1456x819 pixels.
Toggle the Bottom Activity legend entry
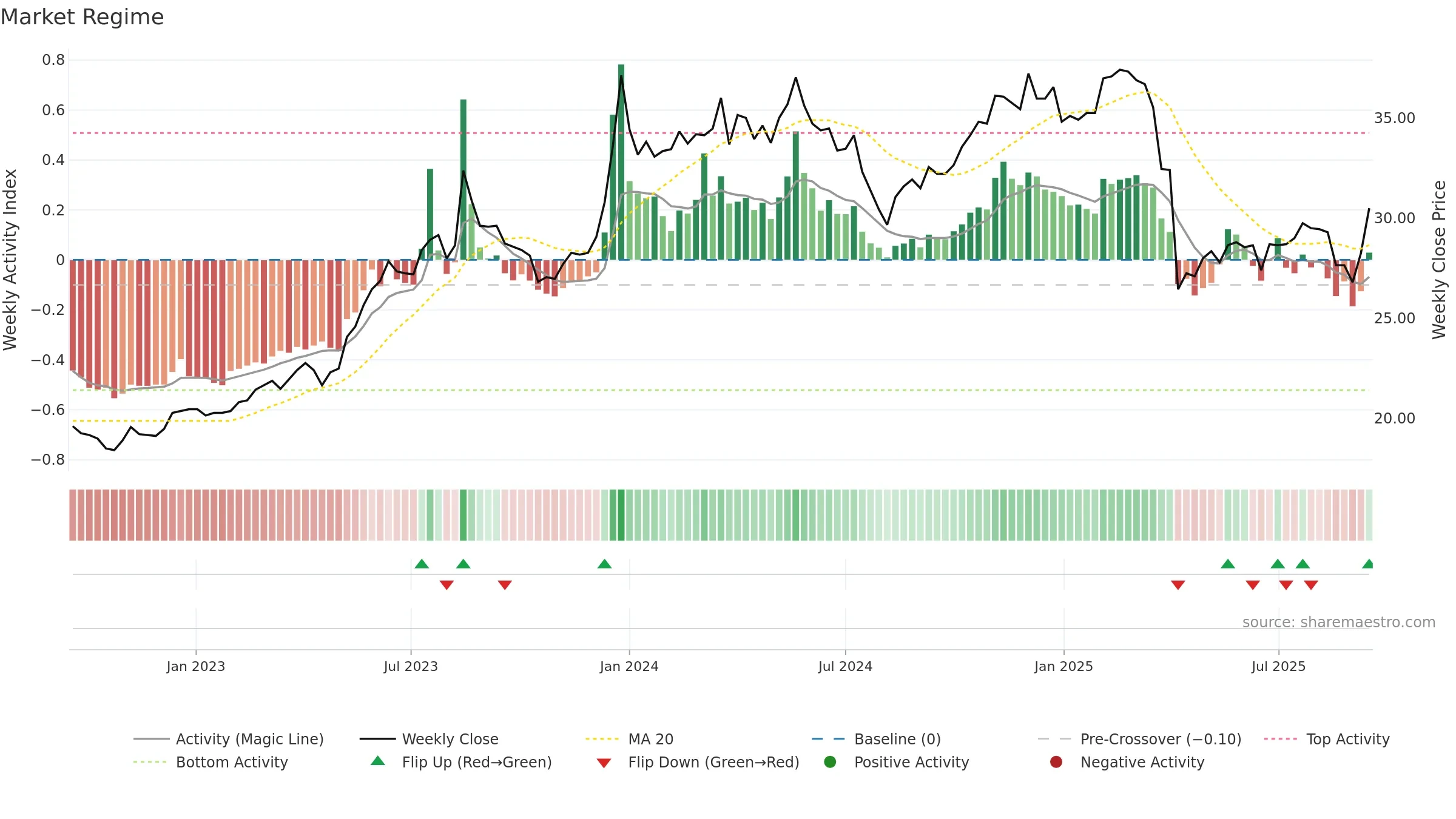[x=211, y=762]
